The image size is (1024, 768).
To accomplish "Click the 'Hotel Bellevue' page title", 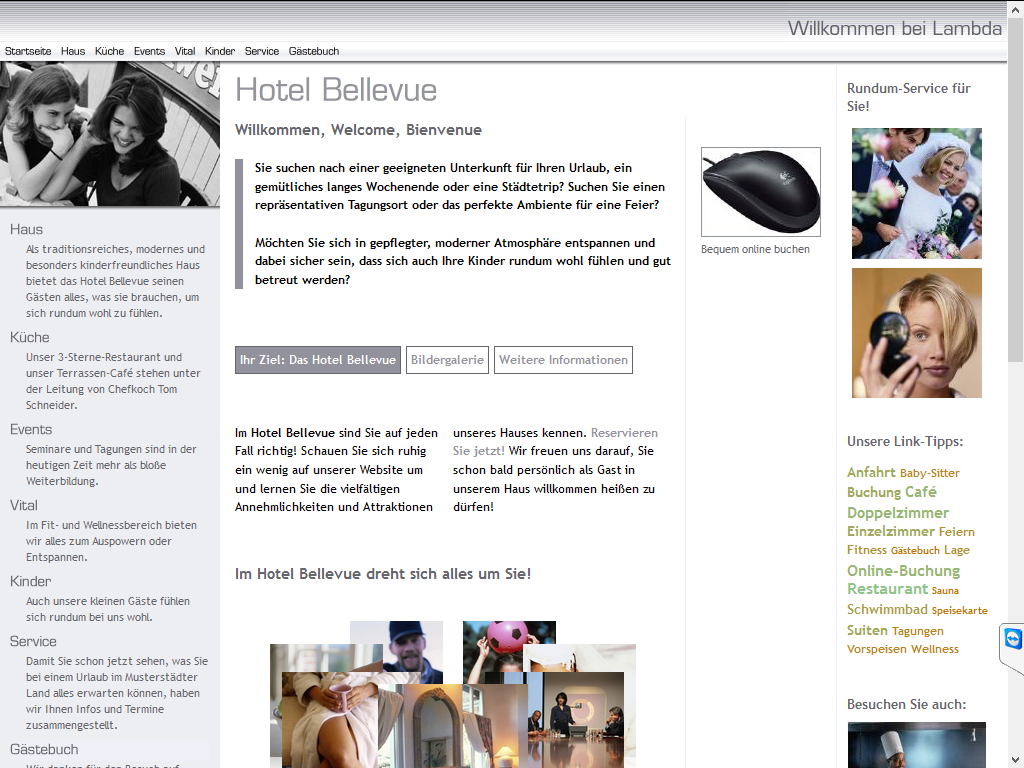I will tap(336, 89).
